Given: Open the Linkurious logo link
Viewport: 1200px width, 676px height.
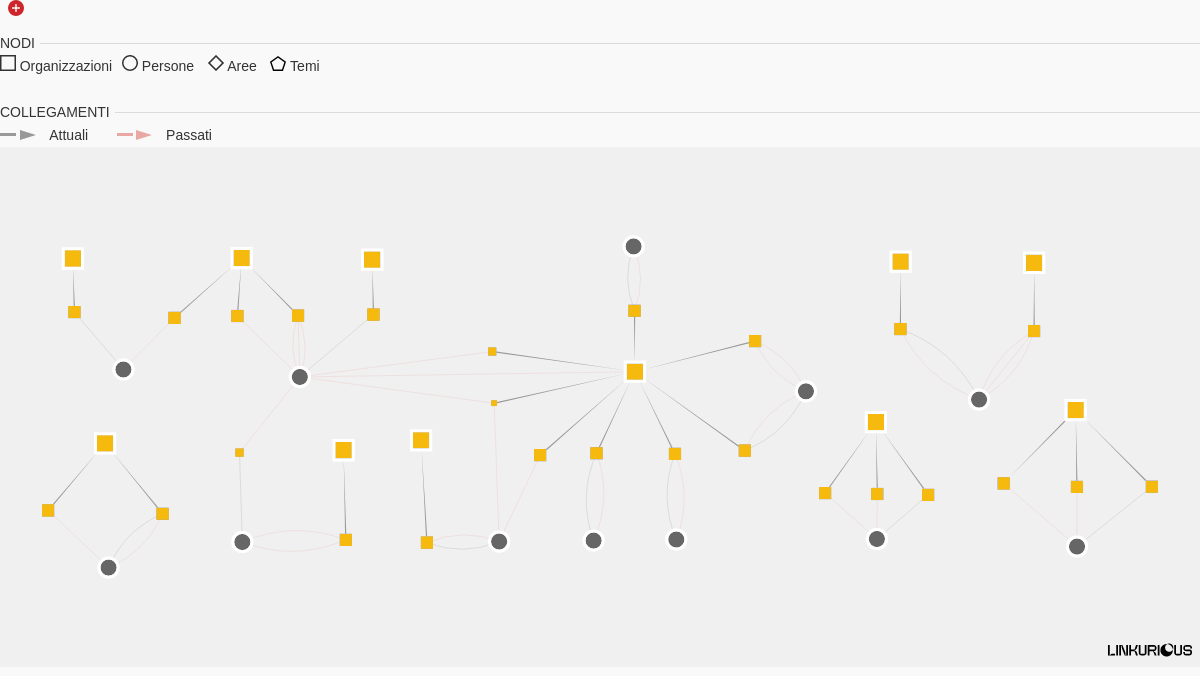Looking at the screenshot, I should pos(1149,650).
